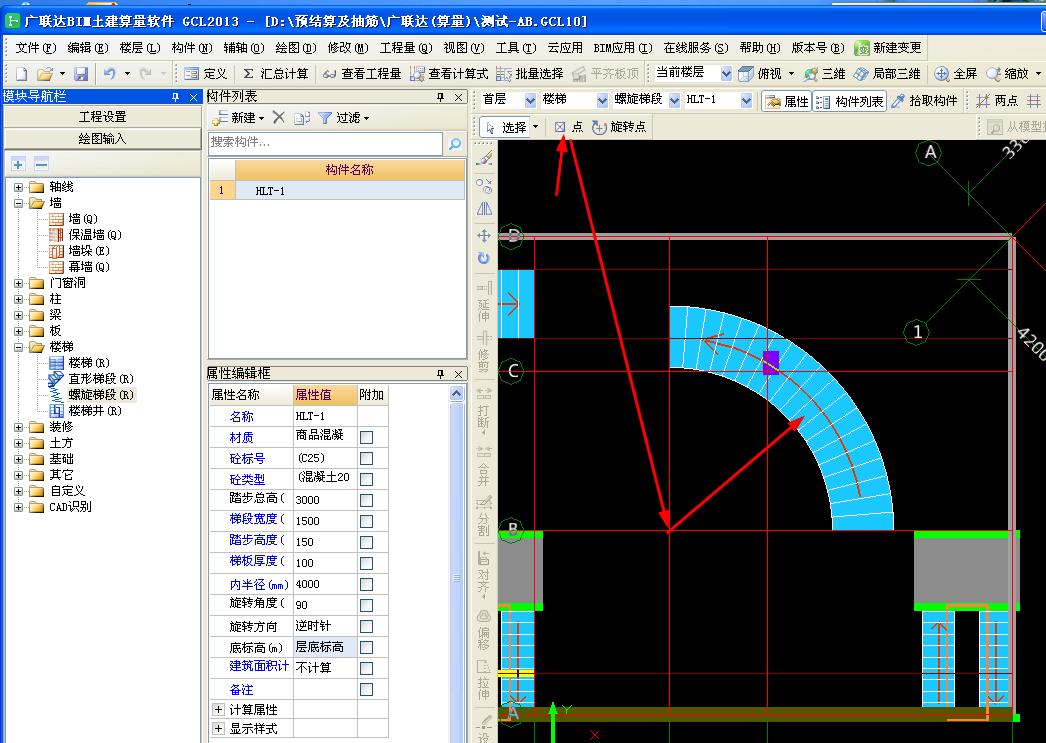Click the 汇总计算 button

275,74
